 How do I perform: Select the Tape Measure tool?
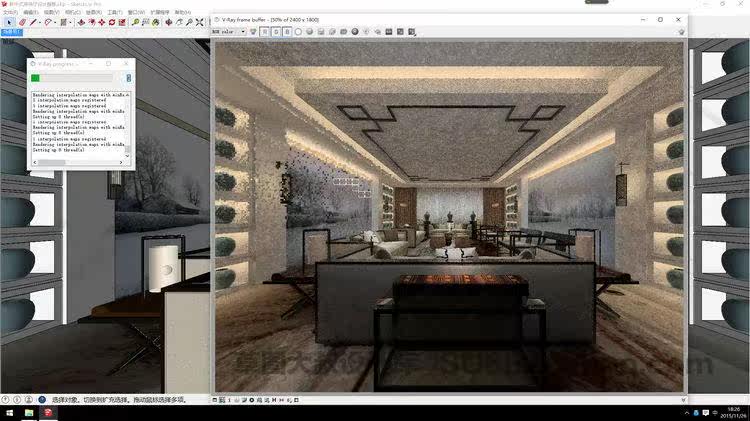pyautogui.click(x=135, y=22)
